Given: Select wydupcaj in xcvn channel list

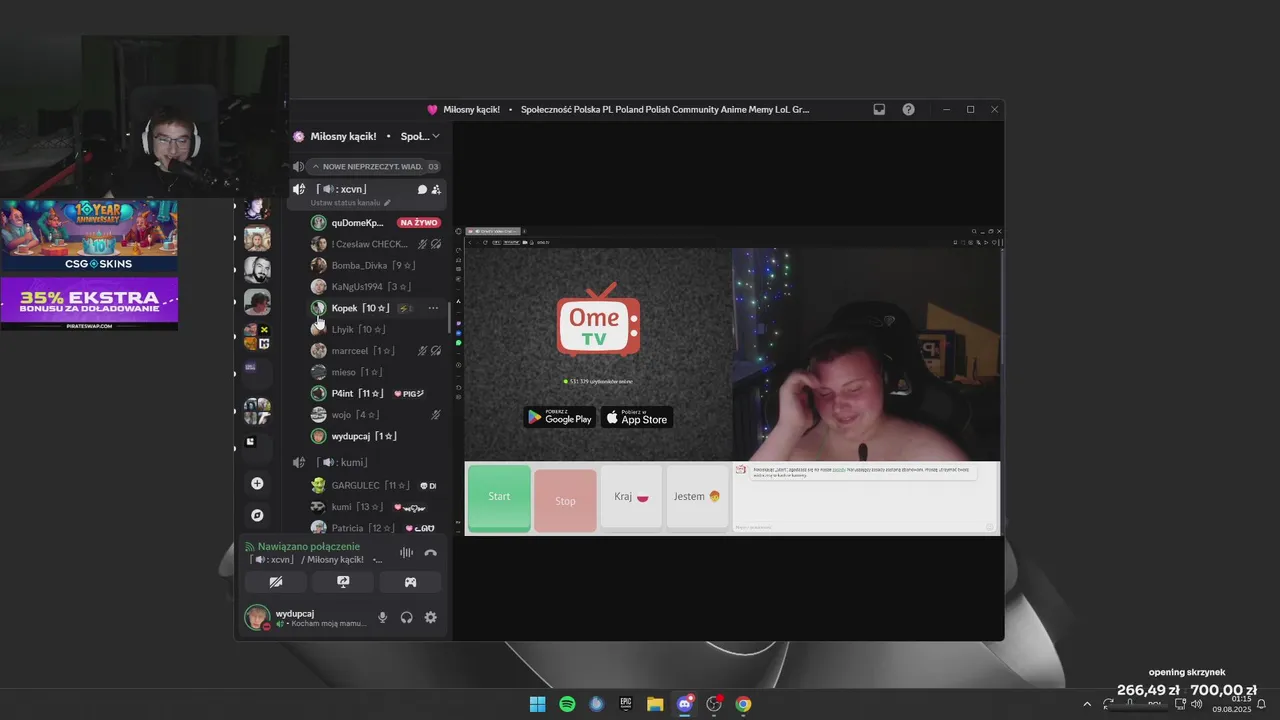Looking at the screenshot, I should click(364, 436).
